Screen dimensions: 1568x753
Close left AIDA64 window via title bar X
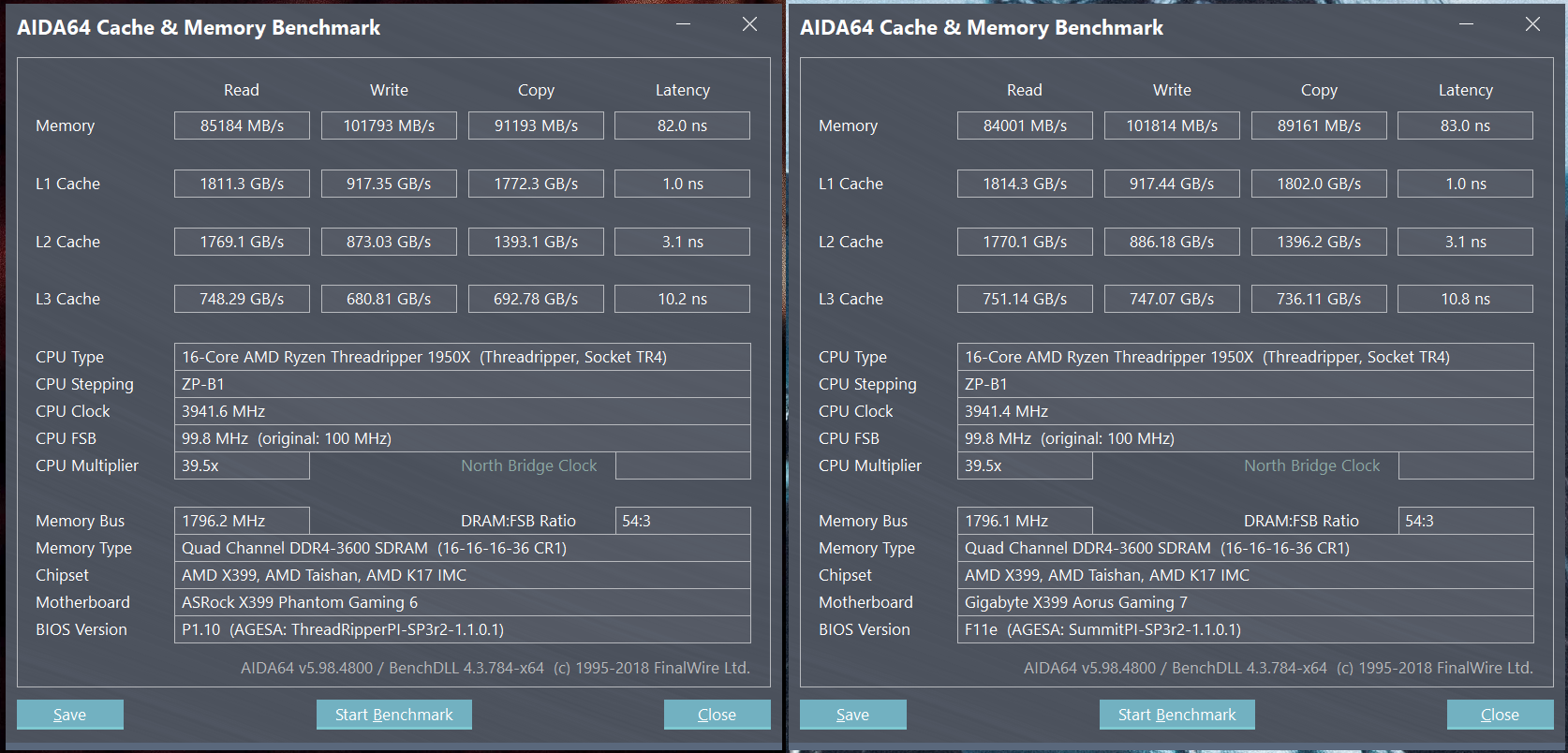[x=749, y=24]
